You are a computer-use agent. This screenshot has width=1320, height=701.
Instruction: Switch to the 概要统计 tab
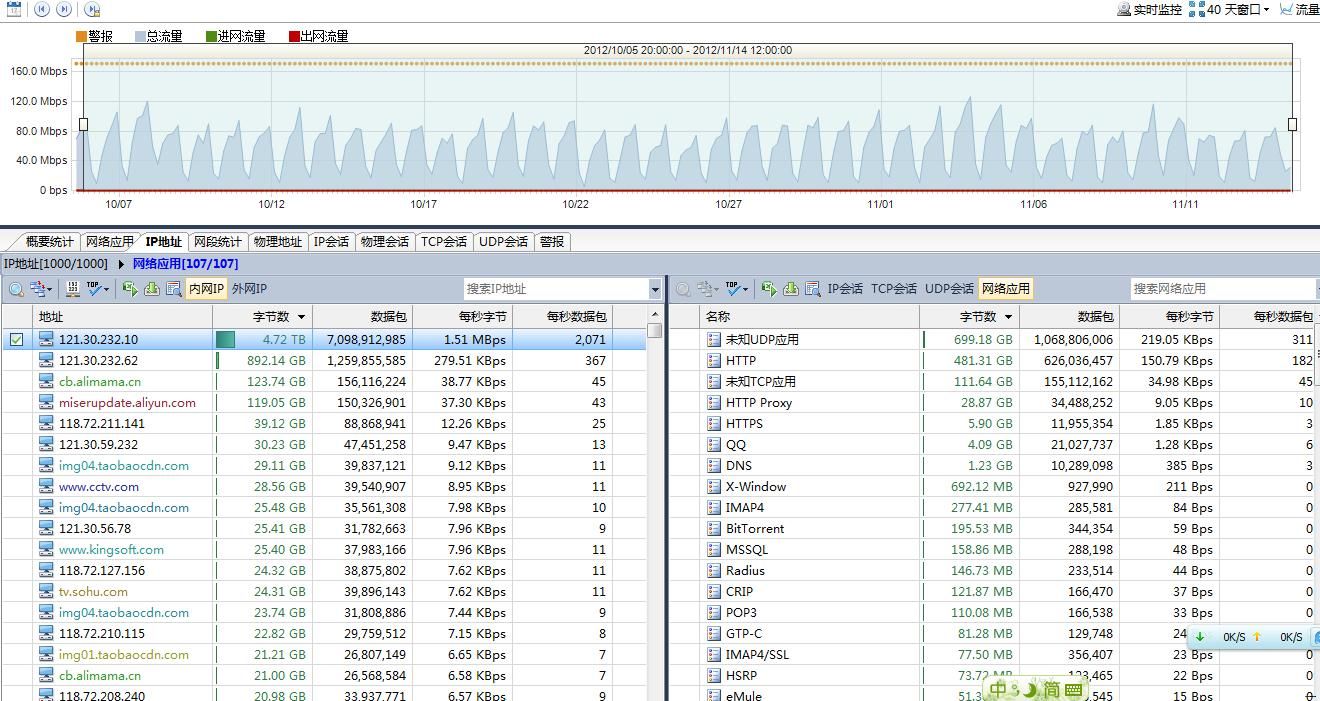(49, 241)
